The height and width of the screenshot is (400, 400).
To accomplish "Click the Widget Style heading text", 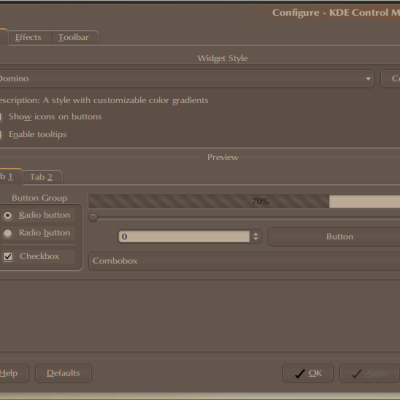I will click(x=223, y=58).
